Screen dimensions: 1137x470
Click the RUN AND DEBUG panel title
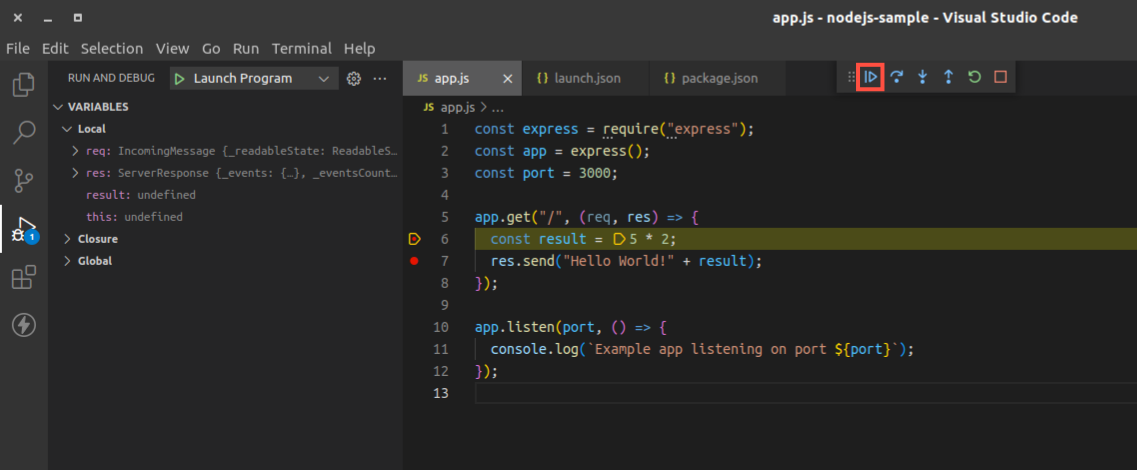(x=111, y=78)
